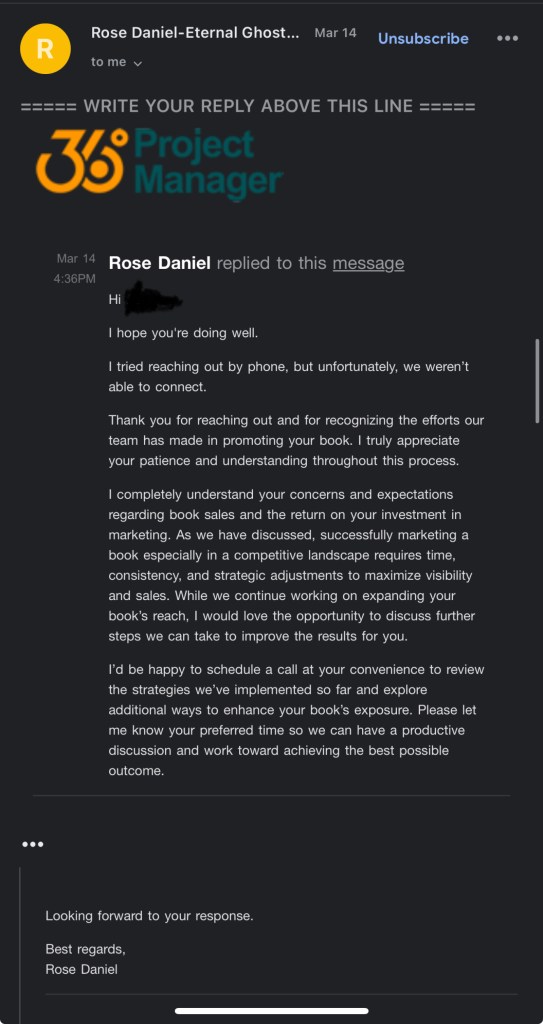Click the 360 Project Manager logo
Screen dimensions: 543x1024
coord(159,161)
